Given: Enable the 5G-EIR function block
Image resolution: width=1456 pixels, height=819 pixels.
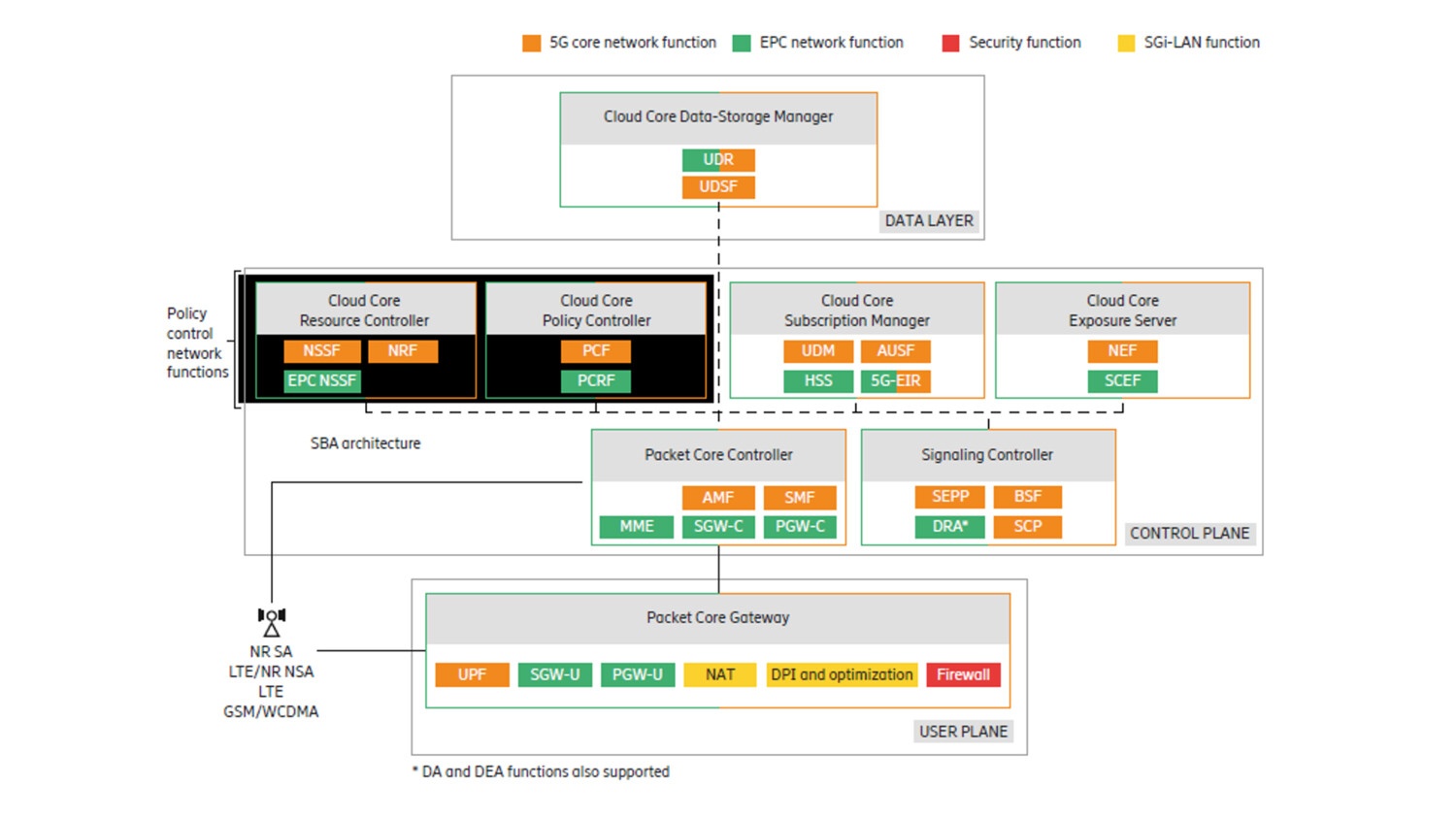Looking at the screenshot, I should 895,381.
